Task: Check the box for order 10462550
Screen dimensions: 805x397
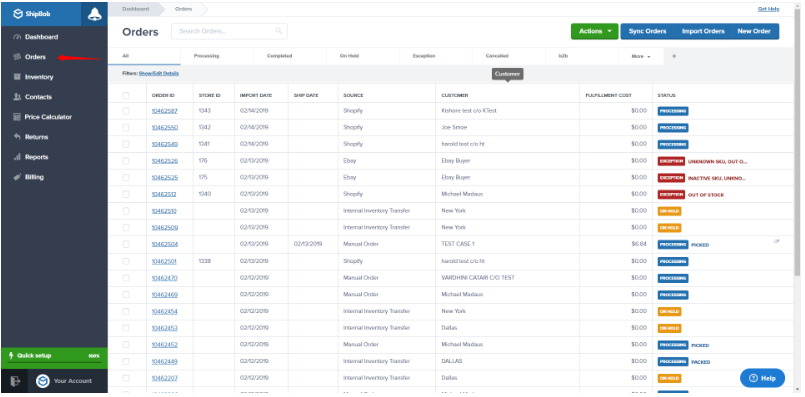Action: [x=126, y=127]
